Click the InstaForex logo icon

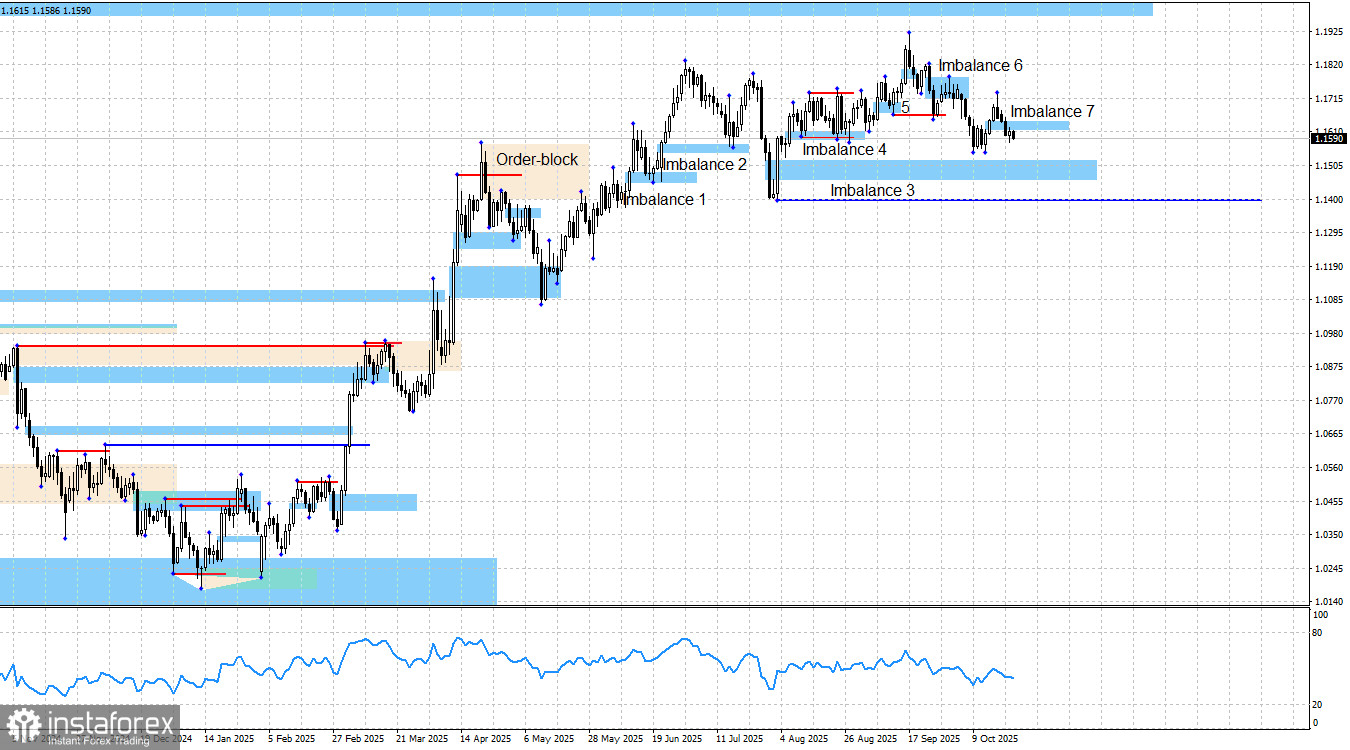click(22, 726)
